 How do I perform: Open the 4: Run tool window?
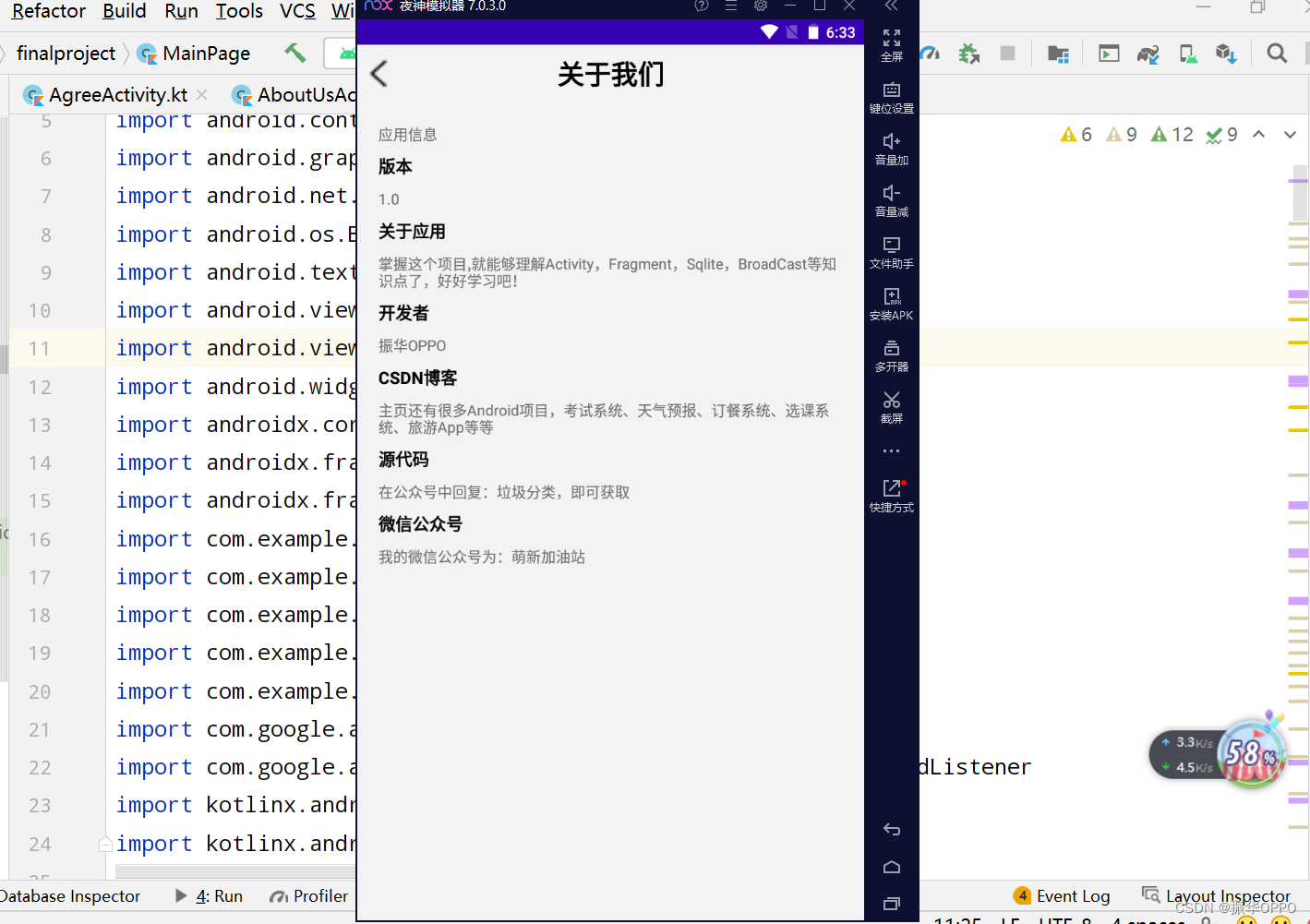click(210, 896)
